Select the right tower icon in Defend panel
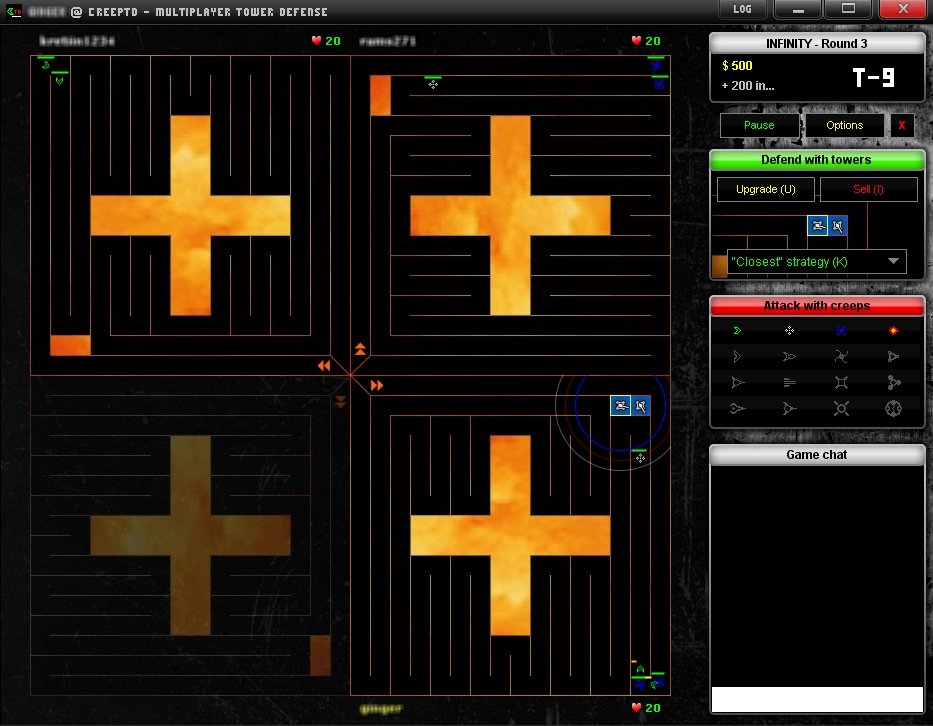 coord(838,226)
